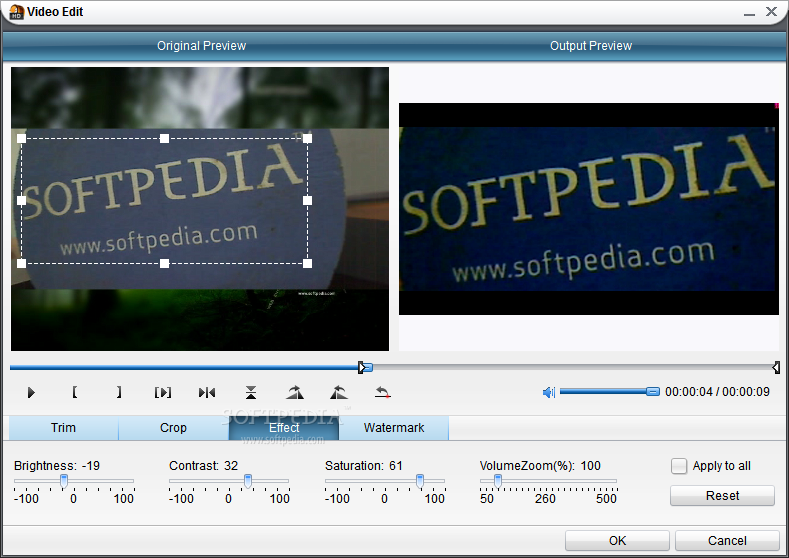The width and height of the screenshot is (789, 558).
Task: Open the Crop tab
Action: coord(173,428)
